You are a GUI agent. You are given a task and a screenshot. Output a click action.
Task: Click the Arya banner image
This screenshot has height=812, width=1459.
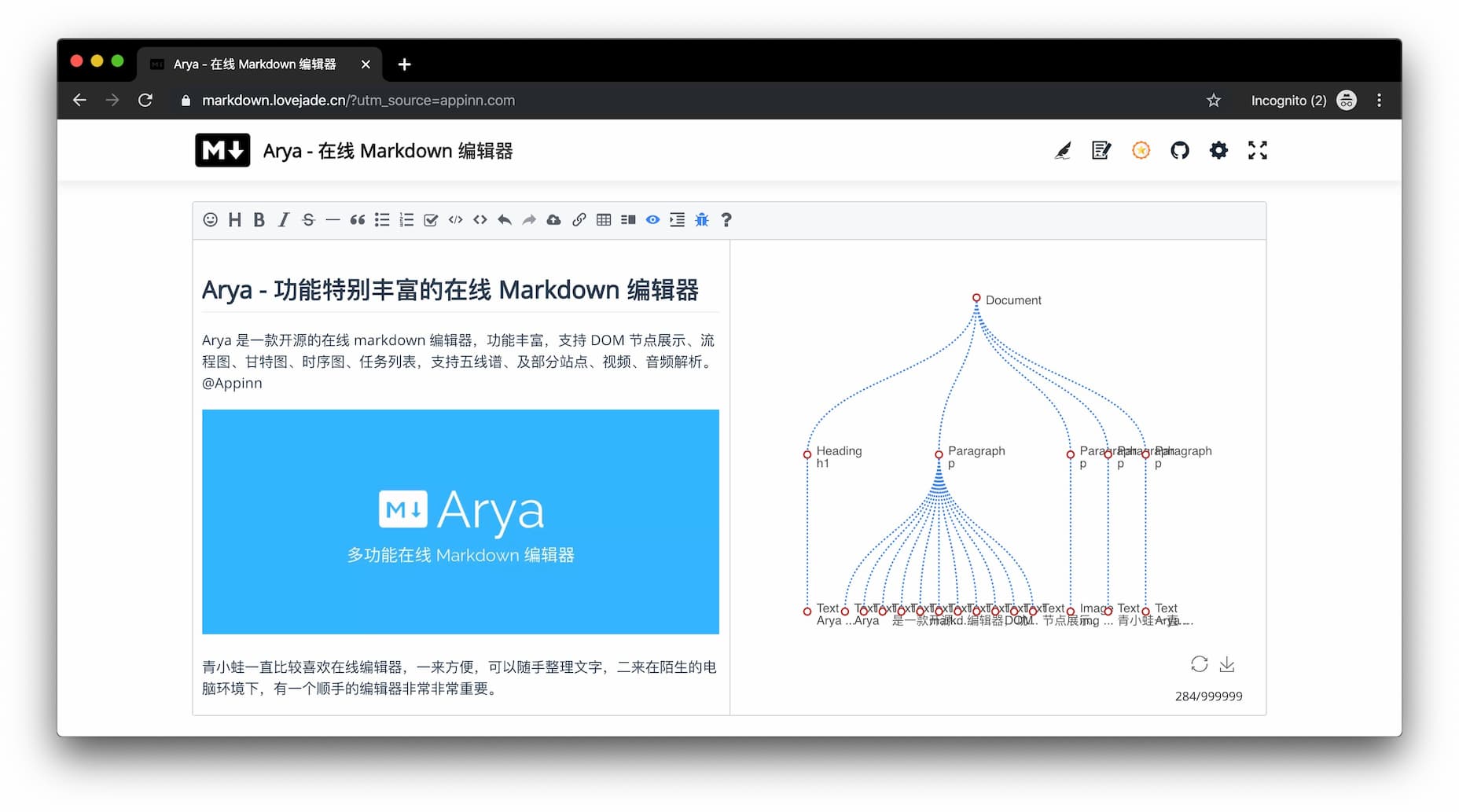tap(461, 522)
